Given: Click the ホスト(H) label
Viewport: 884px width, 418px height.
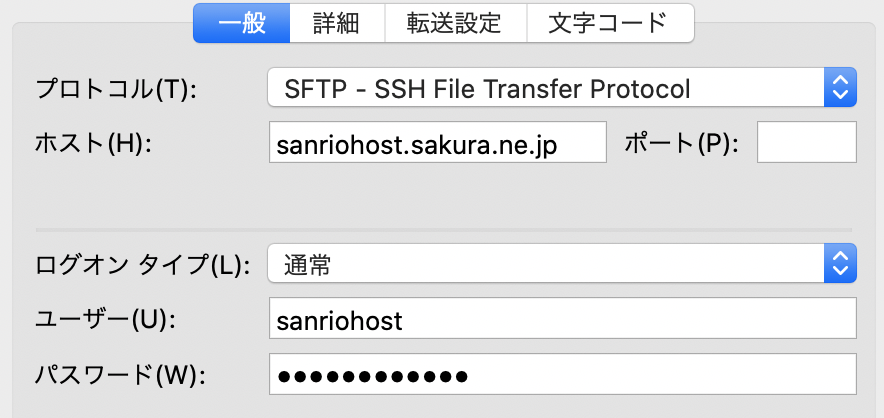Looking at the screenshot, I should pyautogui.click(x=93, y=143).
